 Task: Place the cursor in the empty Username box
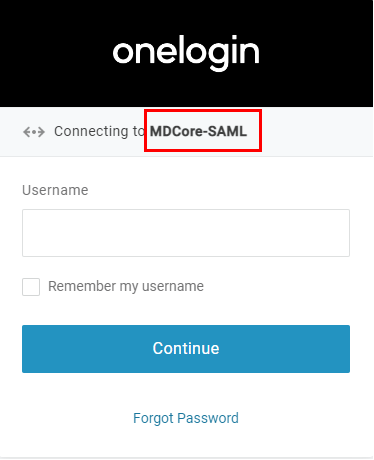(x=186, y=233)
